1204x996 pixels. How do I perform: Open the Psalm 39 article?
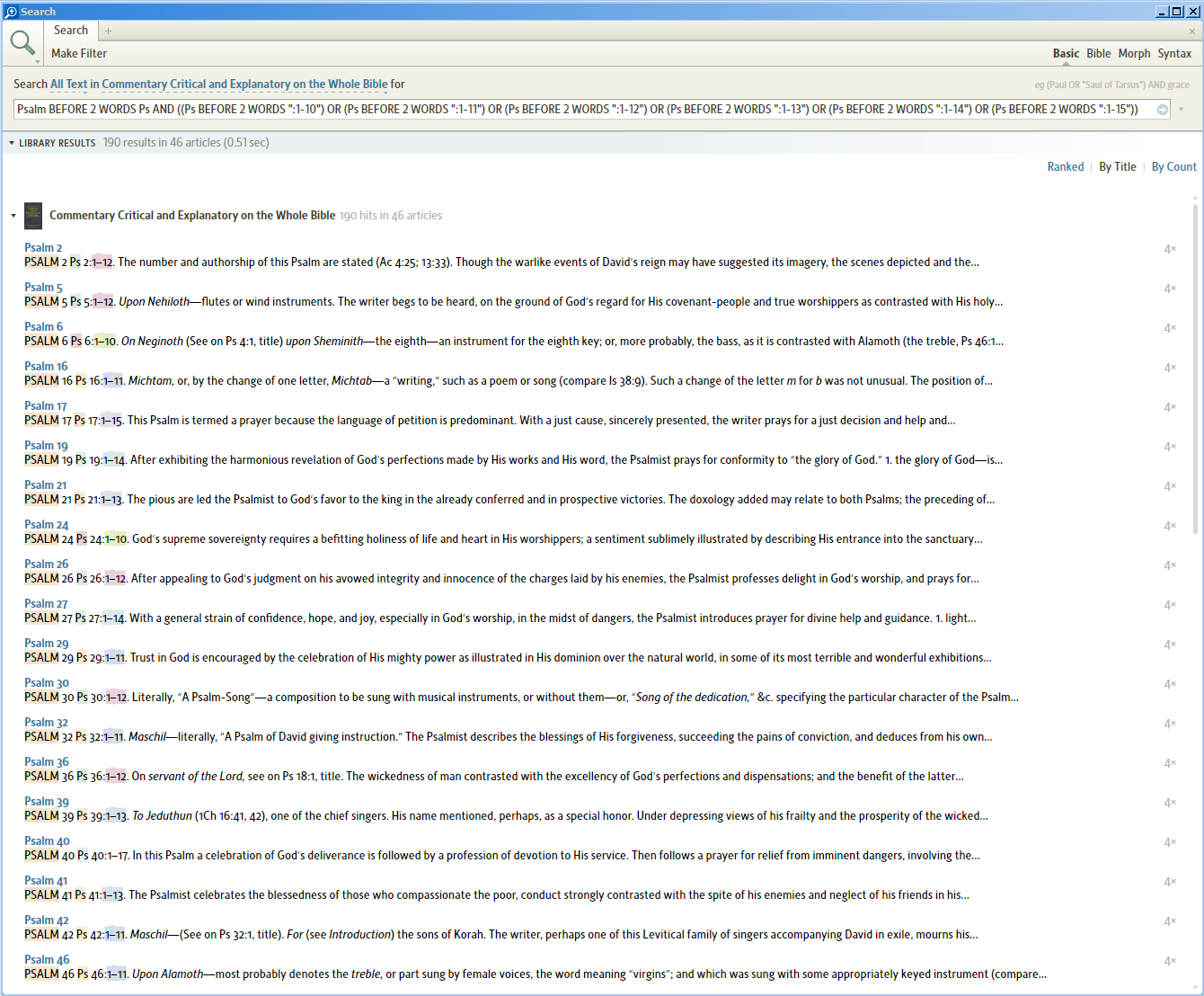point(47,801)
